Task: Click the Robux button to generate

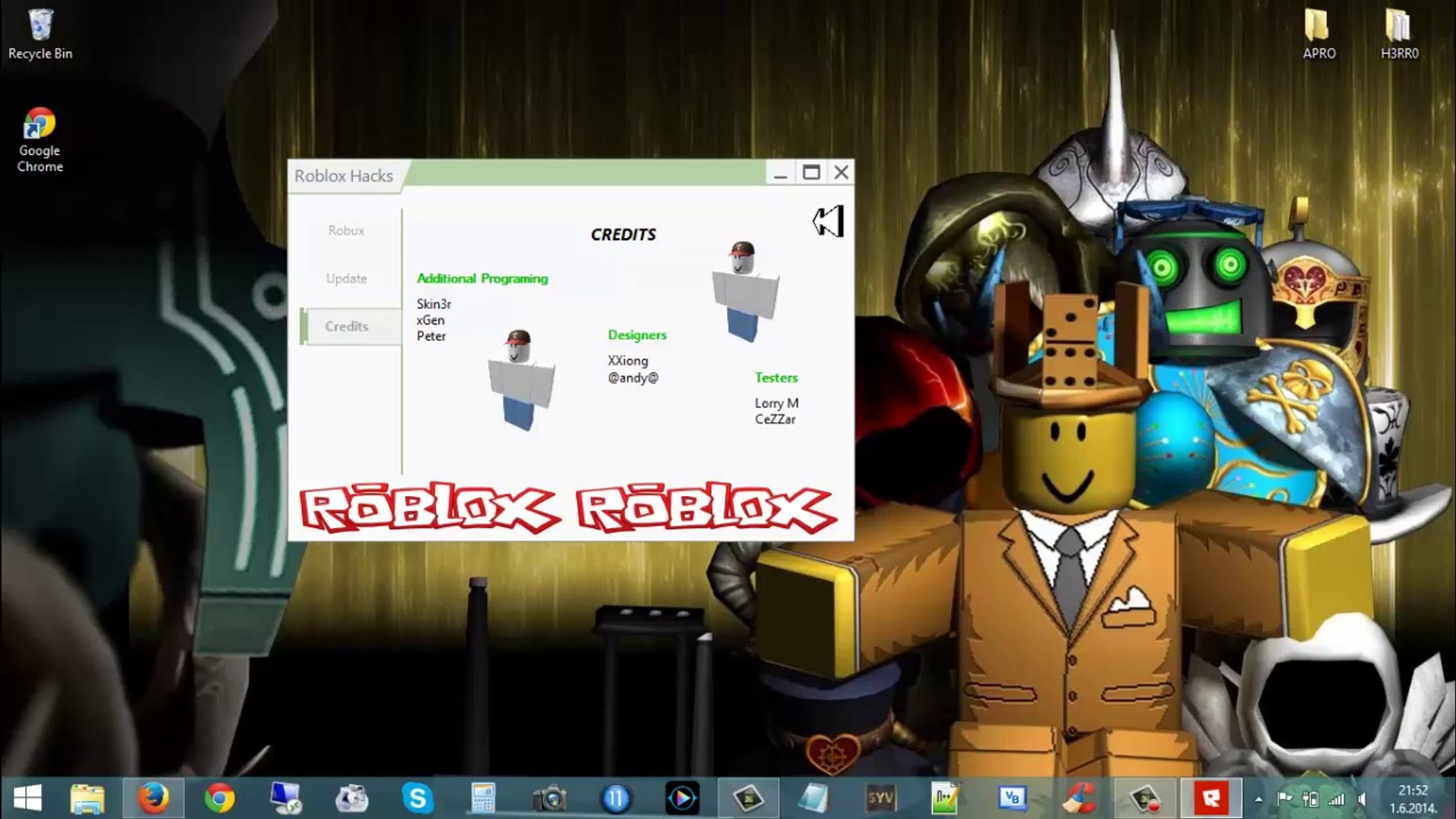Action: [346, 230]
